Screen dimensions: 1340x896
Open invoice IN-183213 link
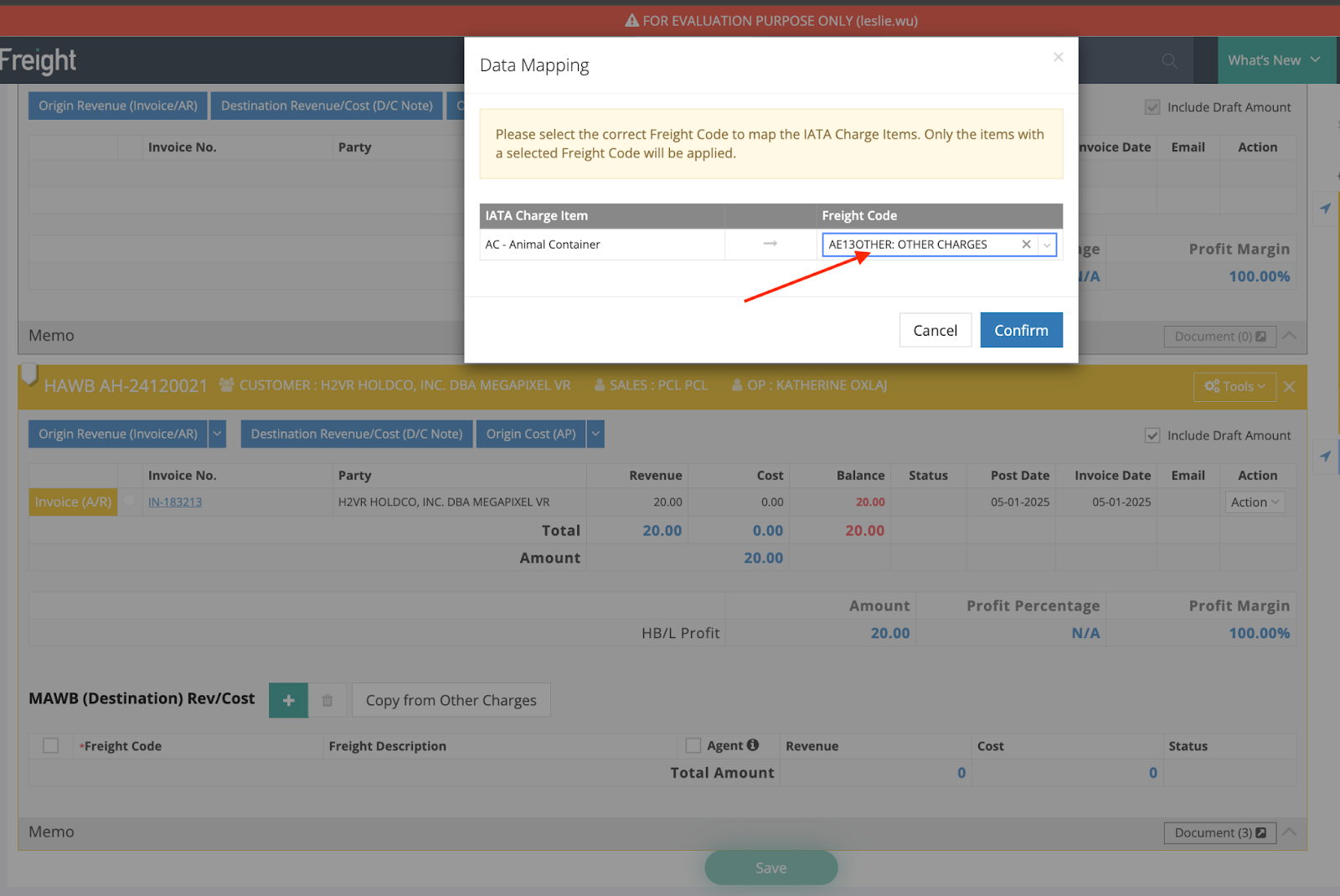[175, 502]
